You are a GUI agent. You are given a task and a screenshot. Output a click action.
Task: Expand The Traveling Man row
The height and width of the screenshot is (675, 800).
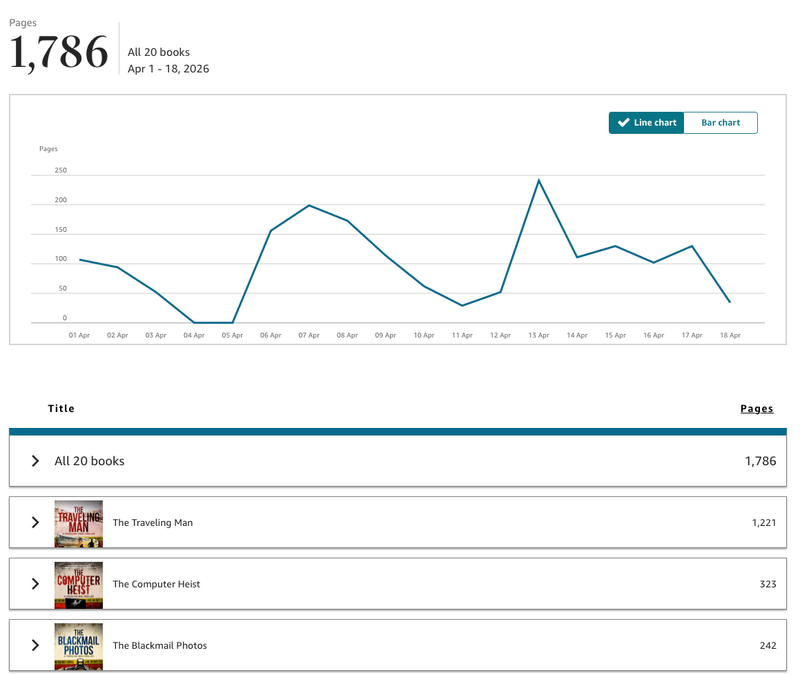pos(35,522)
